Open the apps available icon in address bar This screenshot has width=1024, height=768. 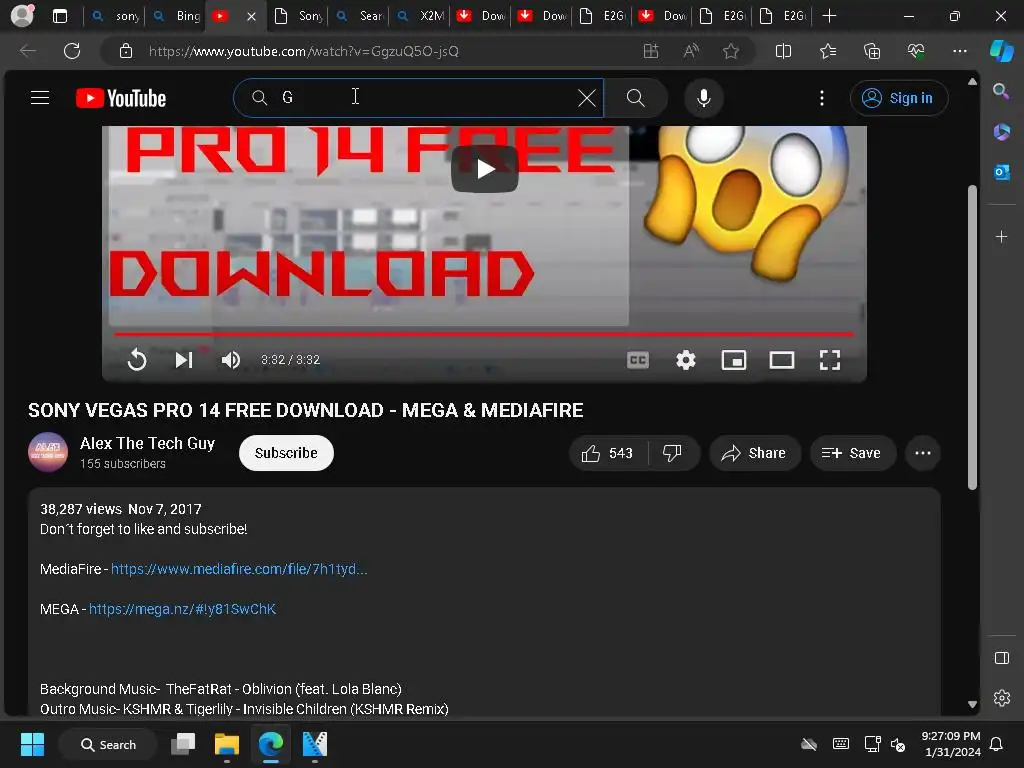coord(650,51)
